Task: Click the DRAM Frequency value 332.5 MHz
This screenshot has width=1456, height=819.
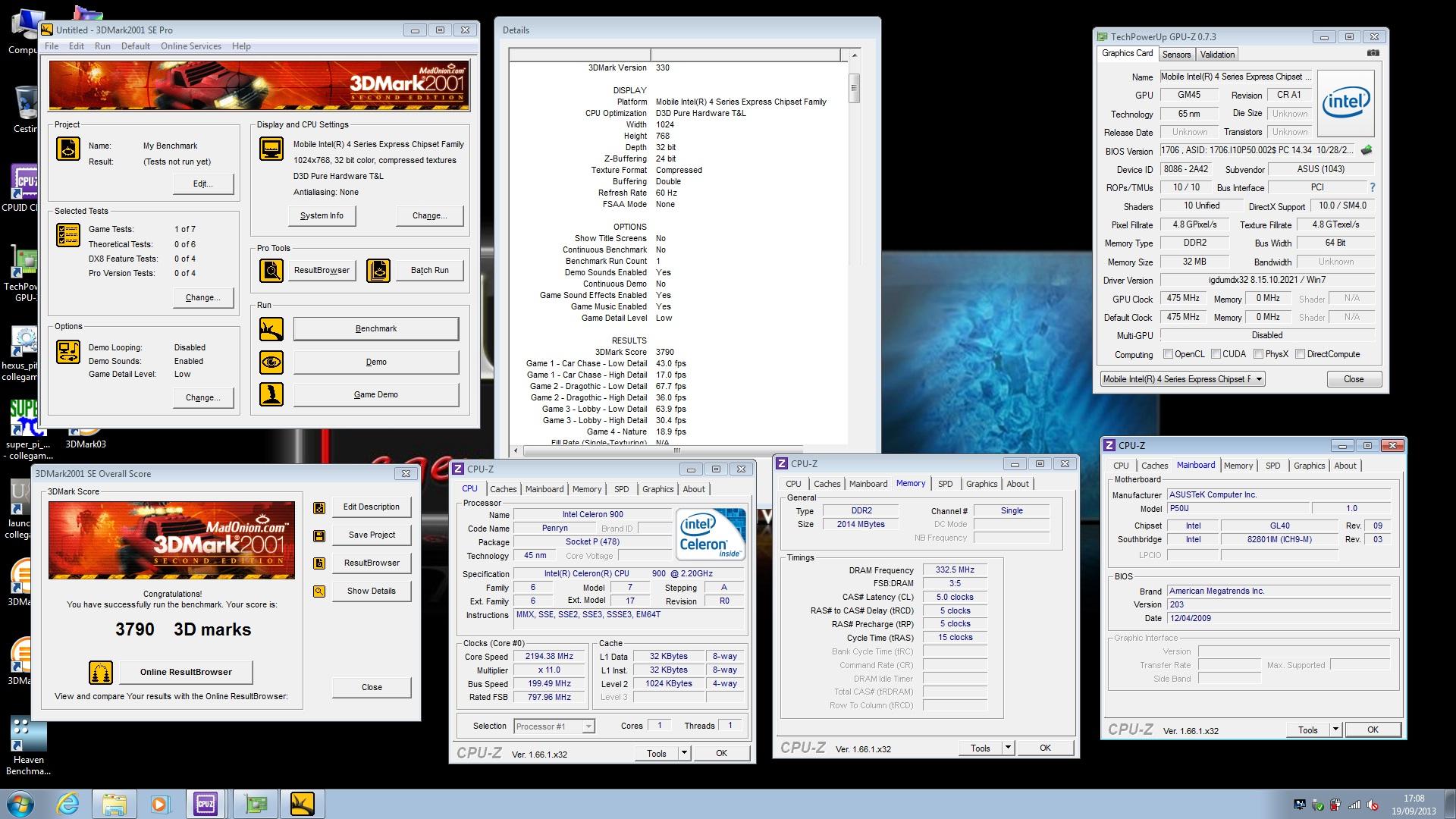Action: pos(955,570)
